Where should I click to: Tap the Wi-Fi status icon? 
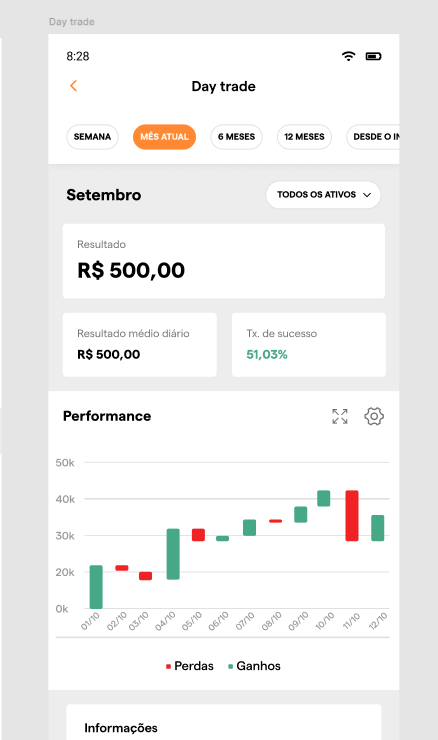coord(348,56)
